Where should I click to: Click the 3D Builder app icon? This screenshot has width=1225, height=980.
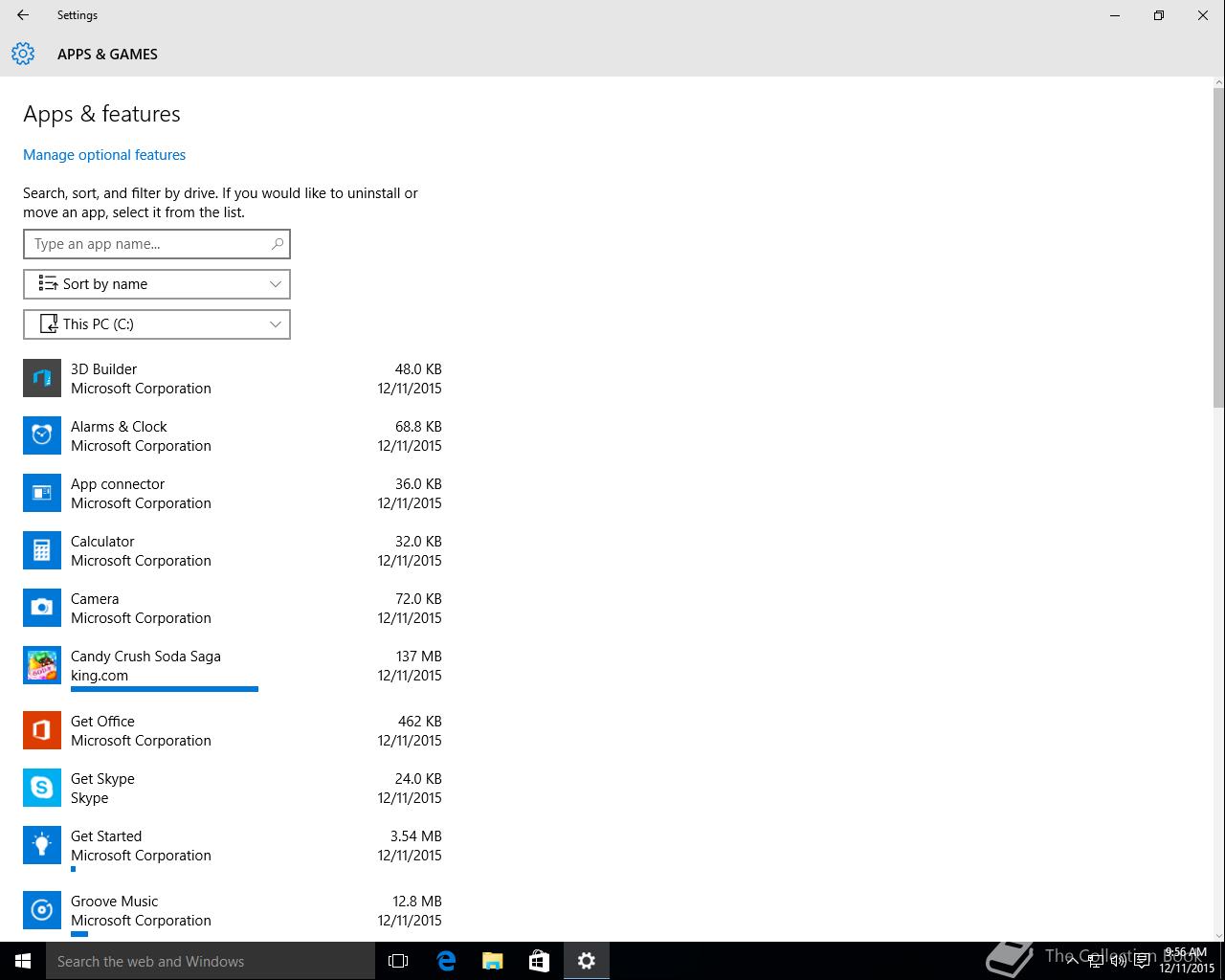pos(42,378)
